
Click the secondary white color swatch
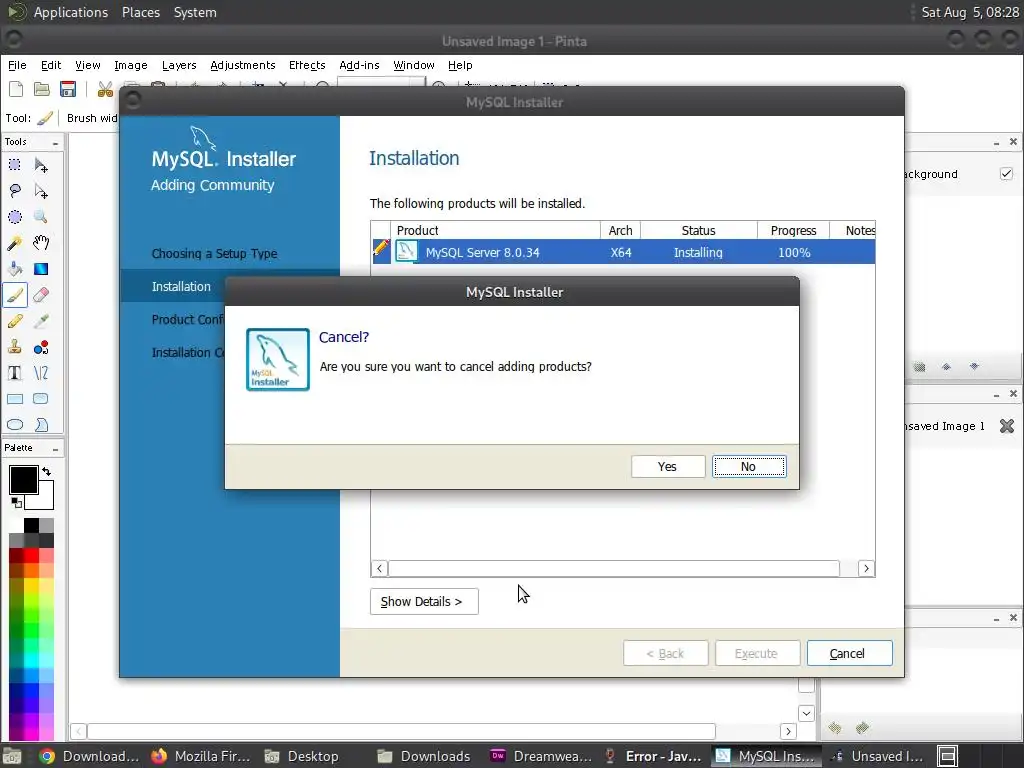pyautogui.click(x=44, y=498)
